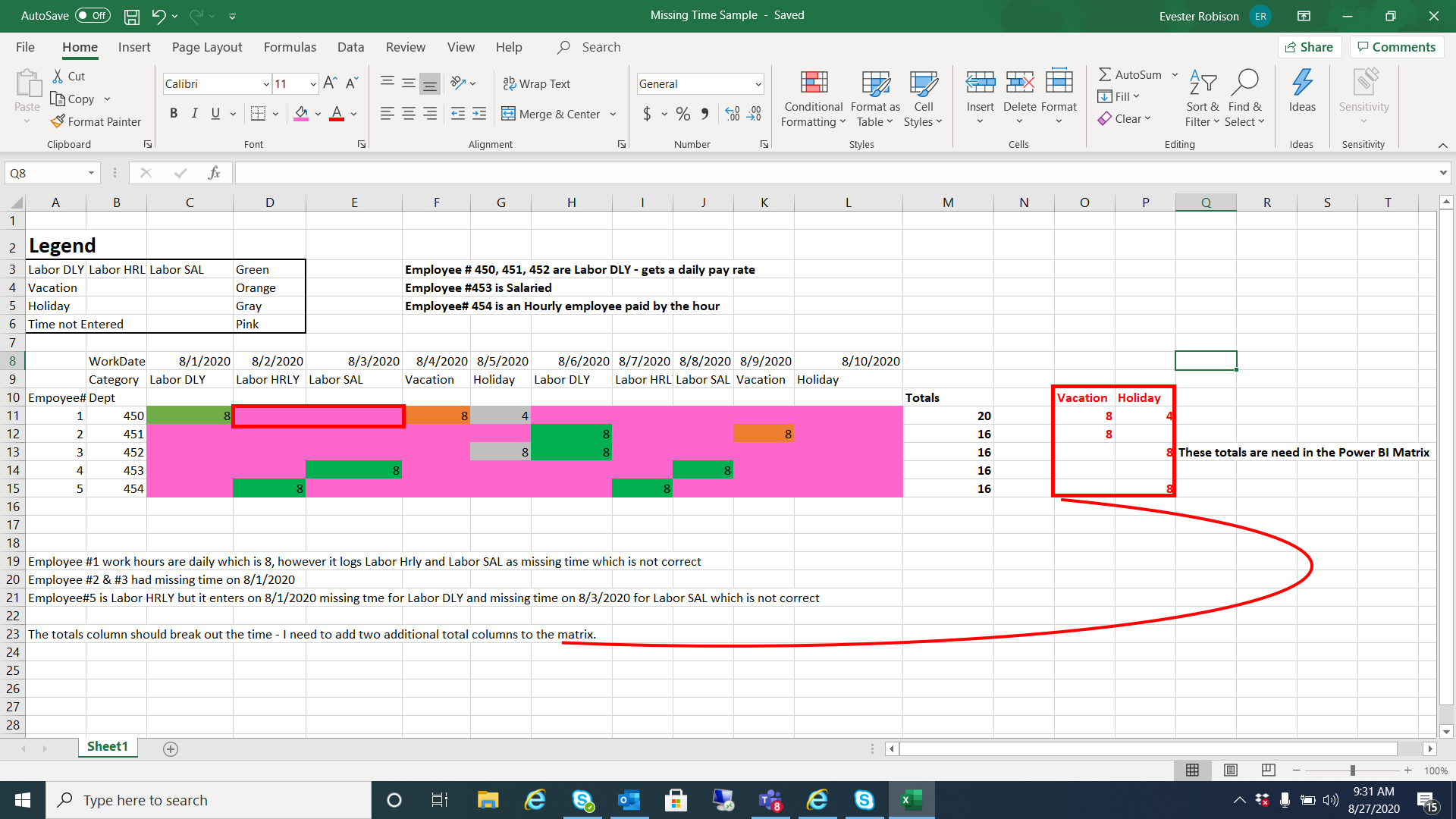Screen dimensions: 1456x819
Task: Click the Windows search box
Action: click(x=209, y=800)
